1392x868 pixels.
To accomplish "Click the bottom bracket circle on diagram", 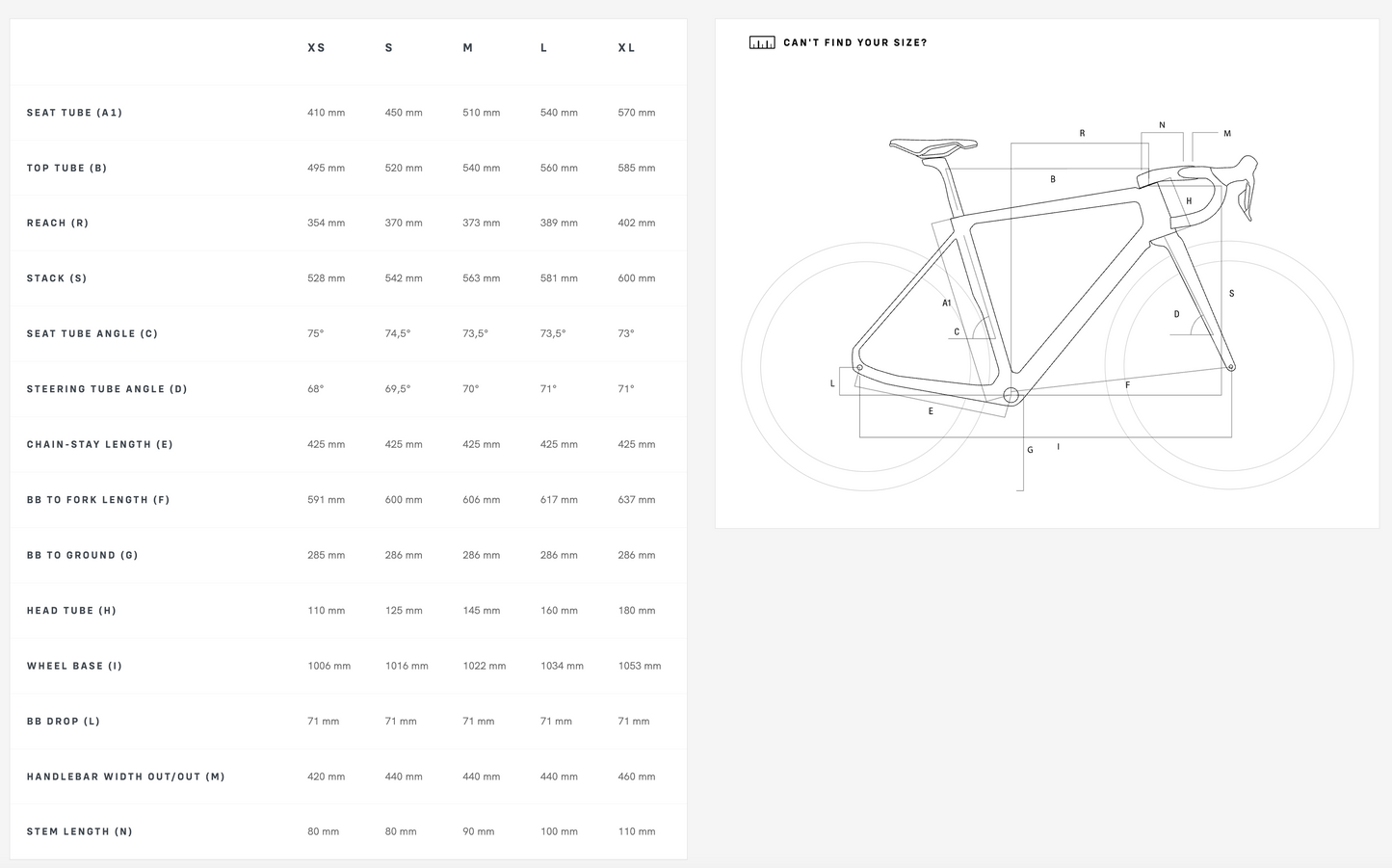I will pos(1011,395).
